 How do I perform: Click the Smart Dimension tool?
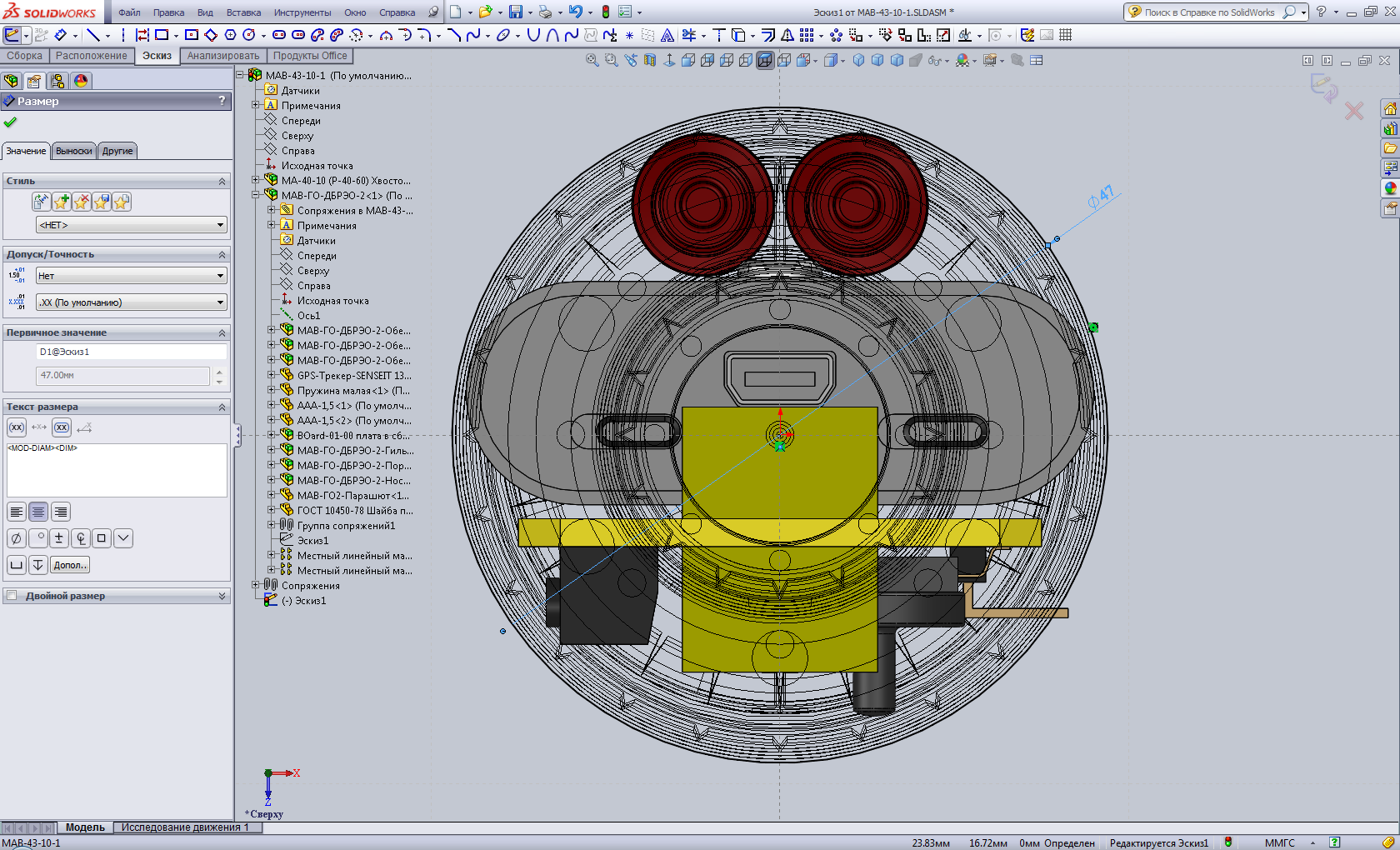(60, 35)
